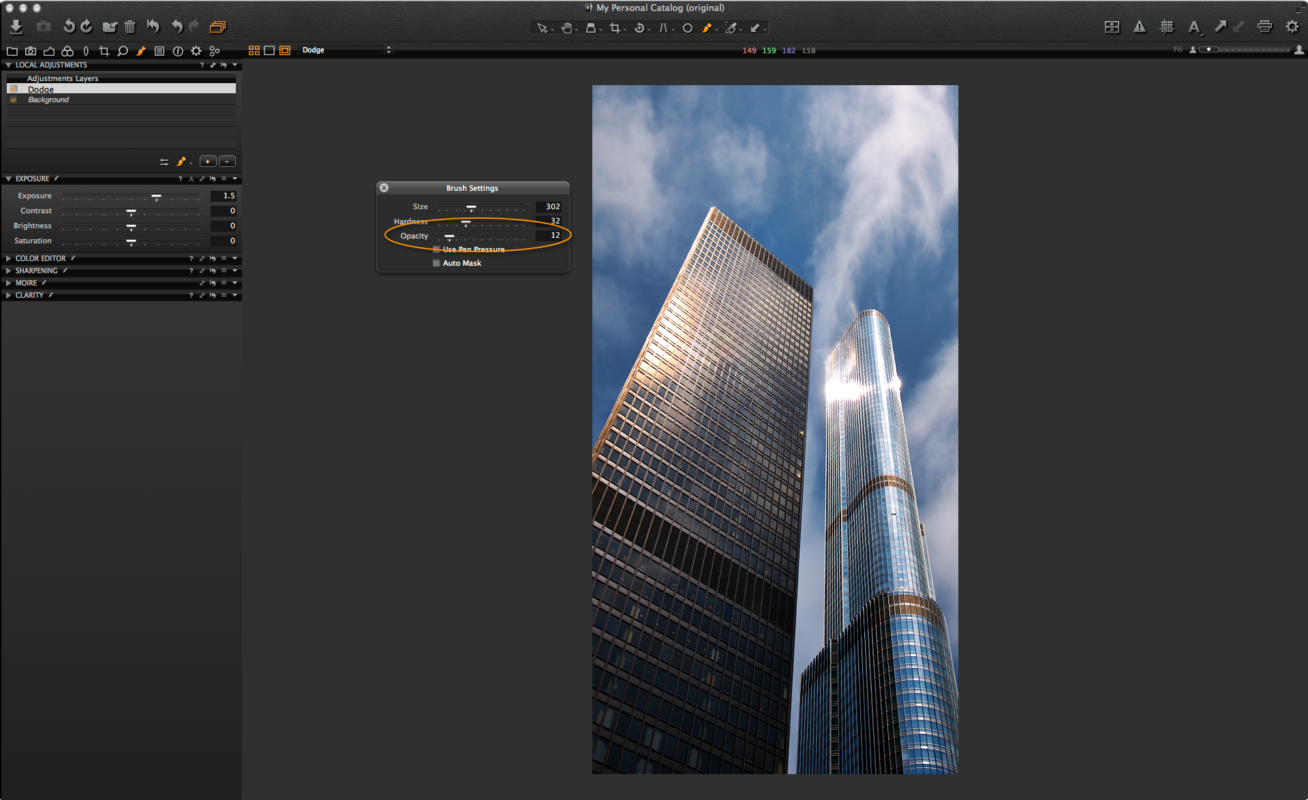
Task: Enable the Auto Mask checkbox
Action: coord(436,263)
